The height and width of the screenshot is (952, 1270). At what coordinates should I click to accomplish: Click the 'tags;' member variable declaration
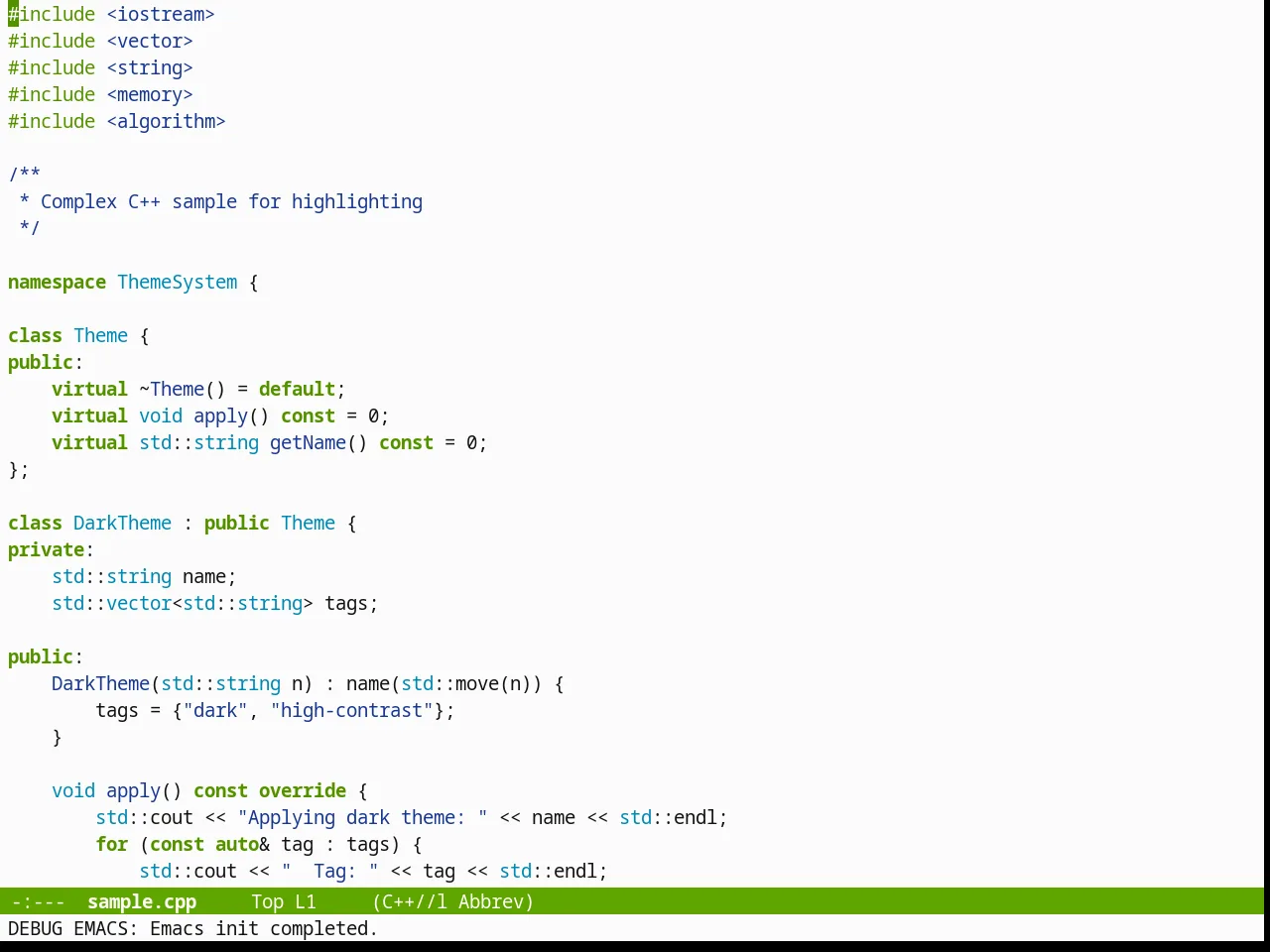[x=351, y=603]
